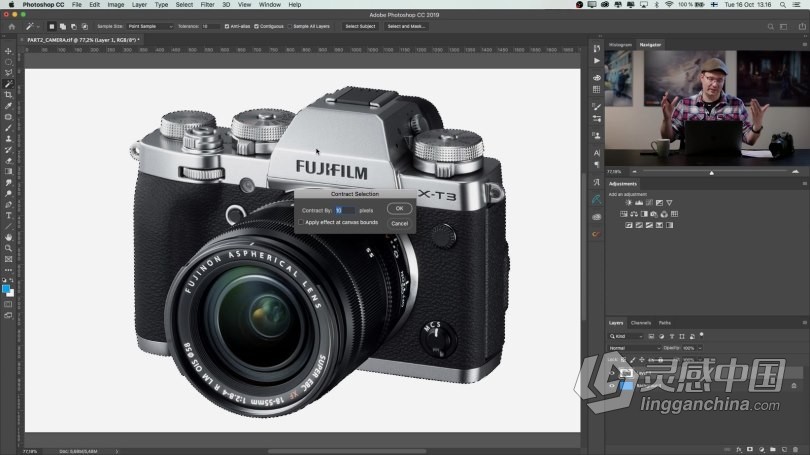The height and width of the screenshot is (455, 810).
Task: Open the Image menu
Action: [115, 5]
